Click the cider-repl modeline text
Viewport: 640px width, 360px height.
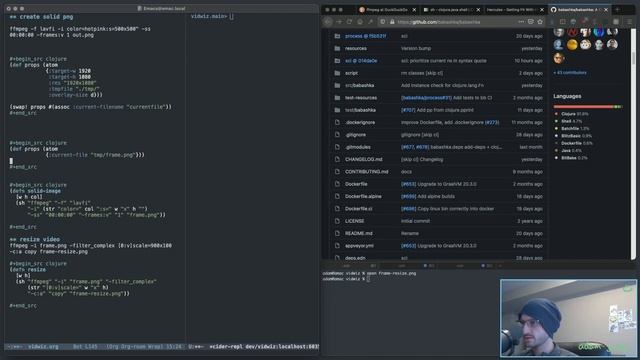pos(264,347)
